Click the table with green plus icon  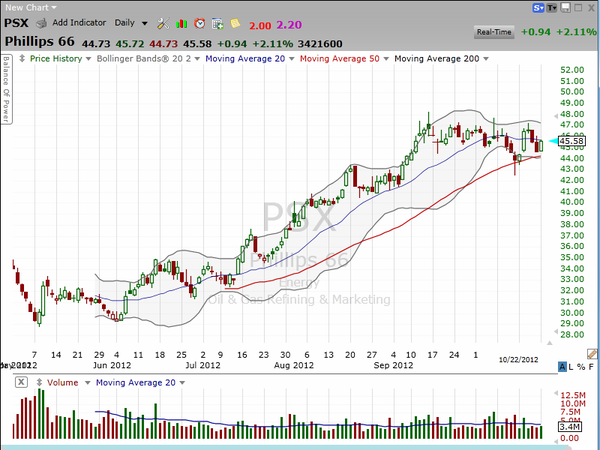(x=217, y=24)
